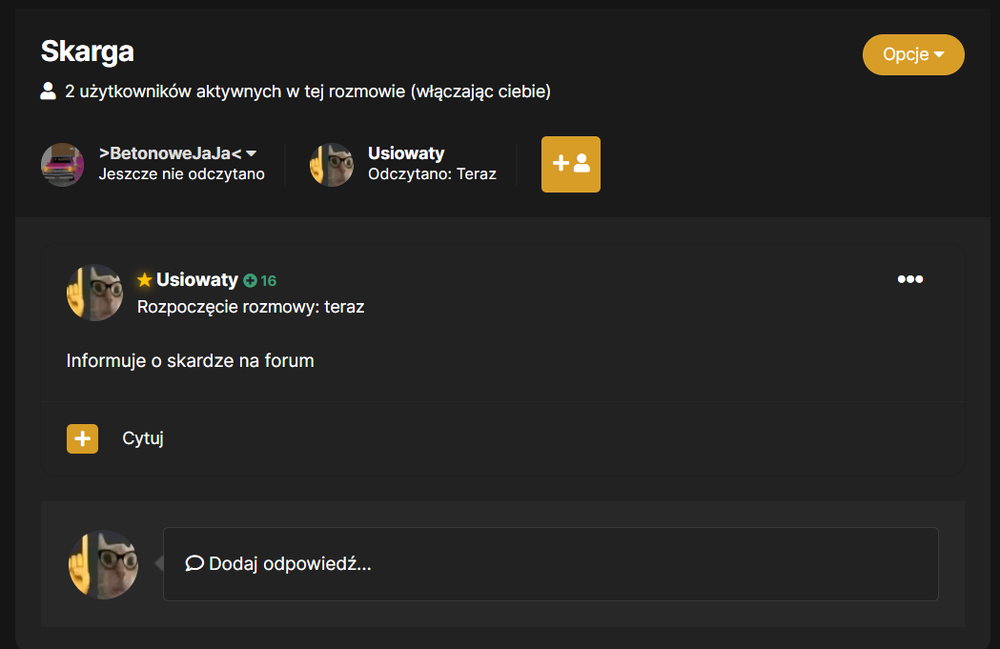Image resolution: width=1000 pixels, height=649 pixels.
Task: Click the speech bubble icon in reply box
Action: click(x=194, y=564)
